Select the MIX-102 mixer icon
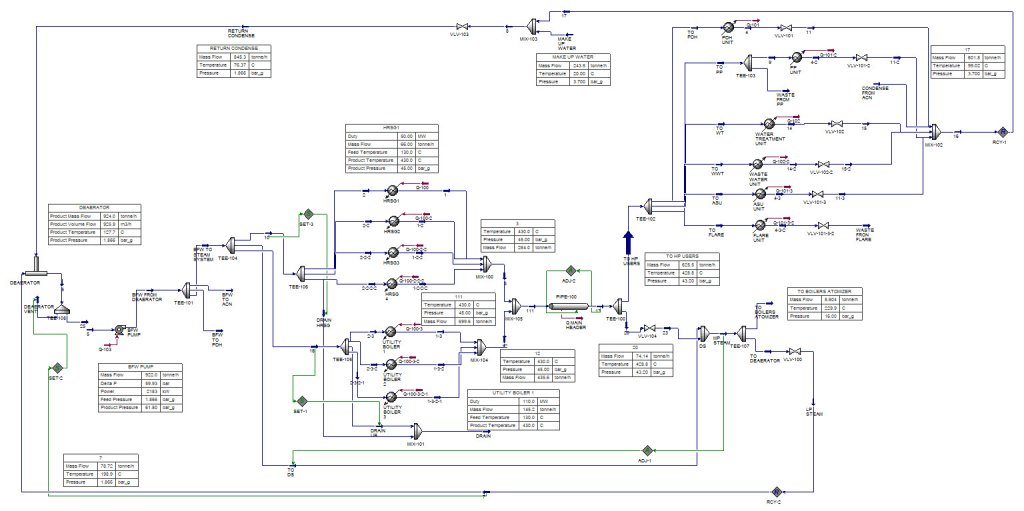 (x=935, y=131)
